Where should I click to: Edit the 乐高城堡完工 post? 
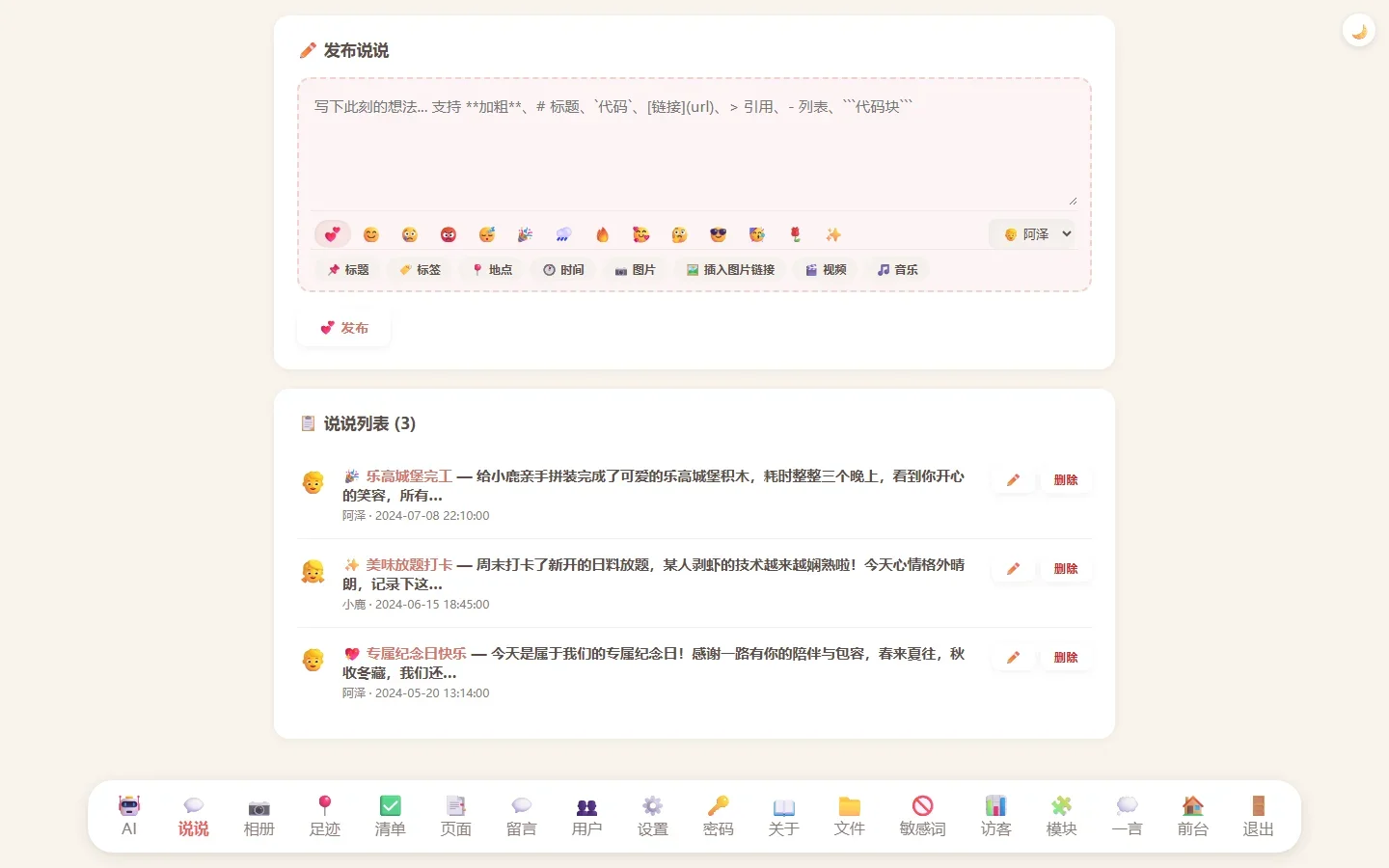1014,480
